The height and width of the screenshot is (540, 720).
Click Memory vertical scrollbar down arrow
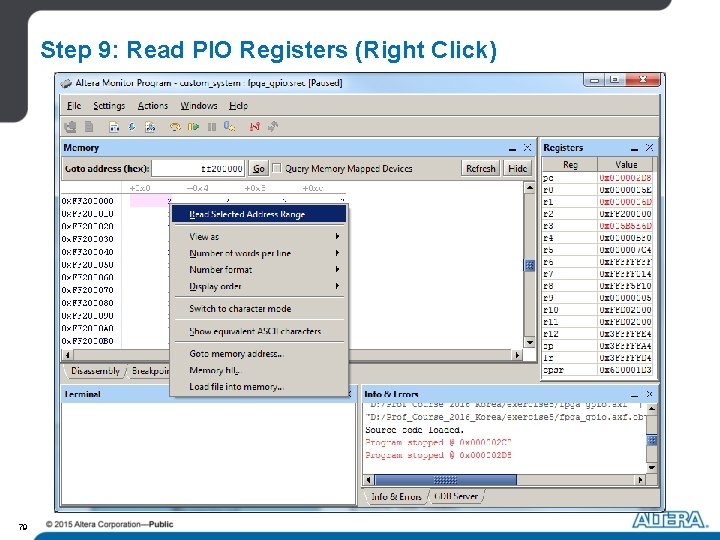point(529,342)
